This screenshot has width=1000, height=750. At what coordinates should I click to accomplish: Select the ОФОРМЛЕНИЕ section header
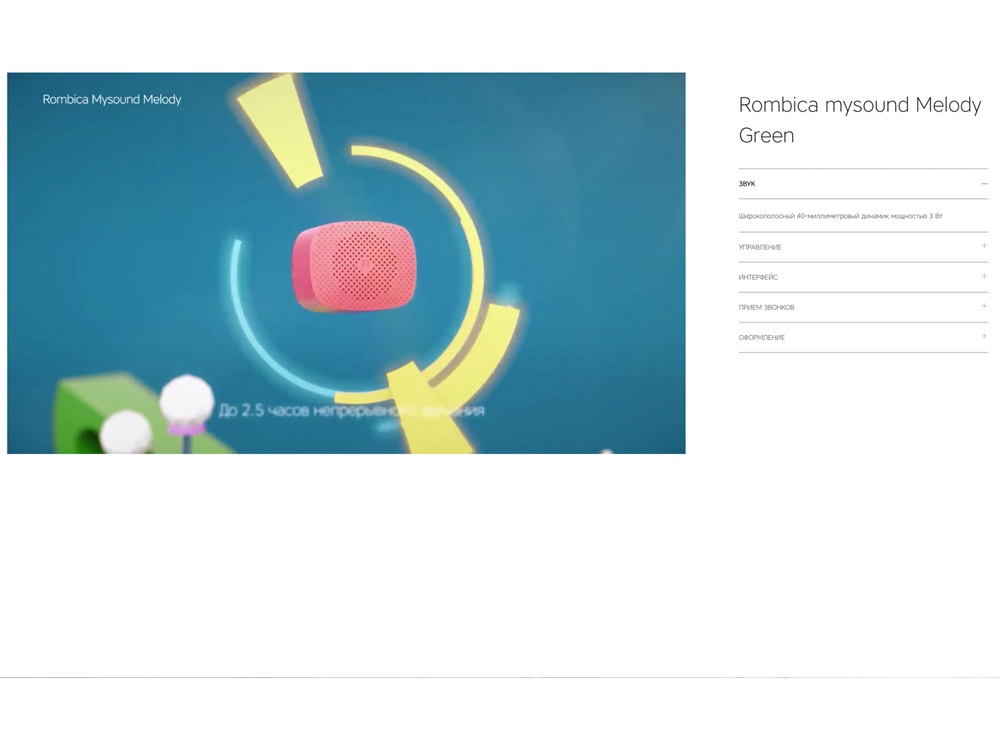(x=760, y=337)
